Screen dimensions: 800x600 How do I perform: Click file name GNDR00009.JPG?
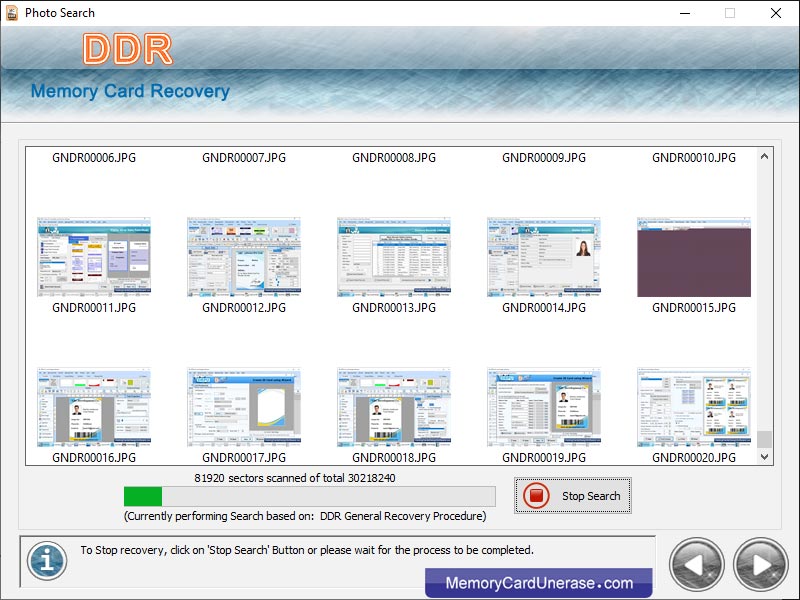pyautogui.click(x=544, y=158)
